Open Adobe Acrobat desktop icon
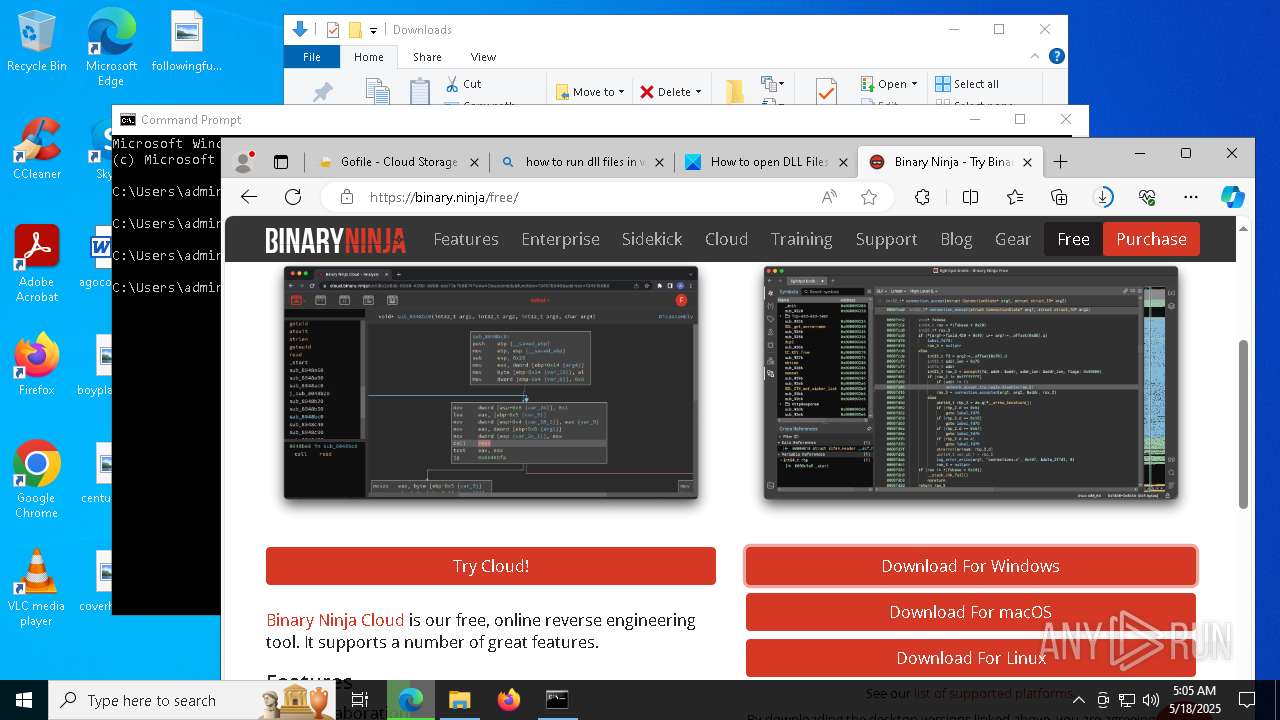The height and width of the screenshot is (720, 1280). 37,263
